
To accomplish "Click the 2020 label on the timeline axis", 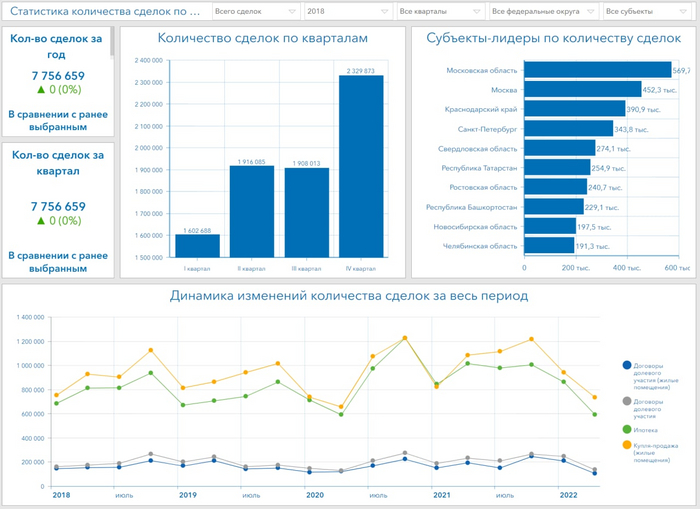I will pos(315,495).
